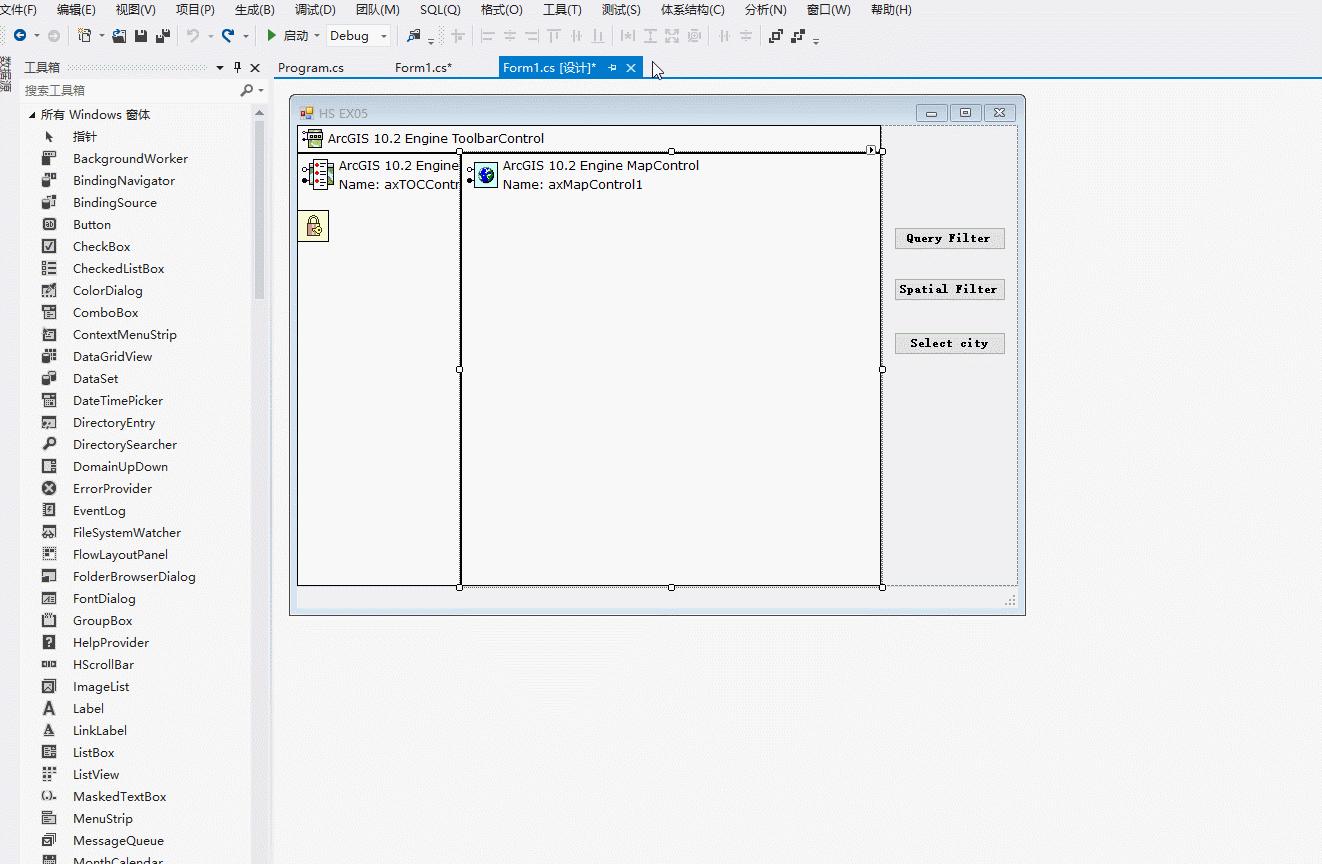The width and height of the screenshot is (1322, 864).
Task: Select FolderBrowserDialog in the toolbox
Action: point(135,577)
